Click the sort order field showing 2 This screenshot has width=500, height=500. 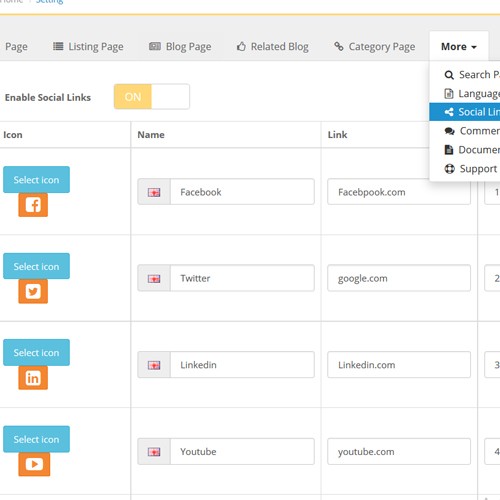492,278
